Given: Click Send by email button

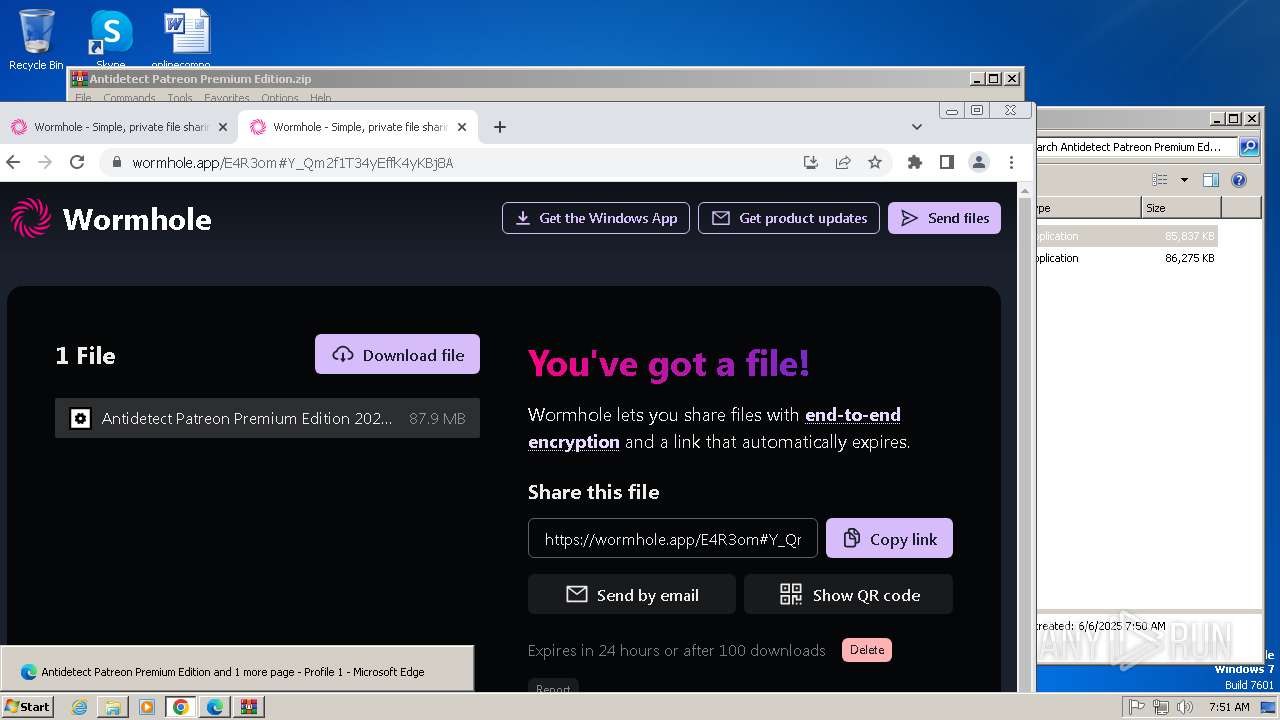Looking at the screenshot, I should pos(632,595).
